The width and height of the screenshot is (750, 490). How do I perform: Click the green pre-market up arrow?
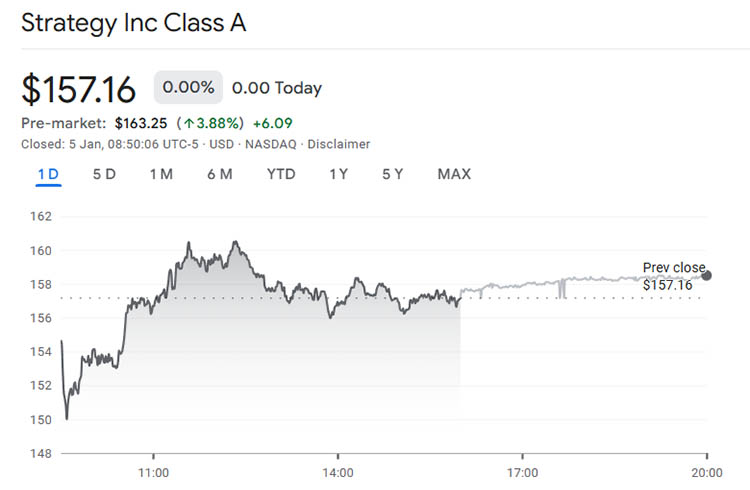187,123
